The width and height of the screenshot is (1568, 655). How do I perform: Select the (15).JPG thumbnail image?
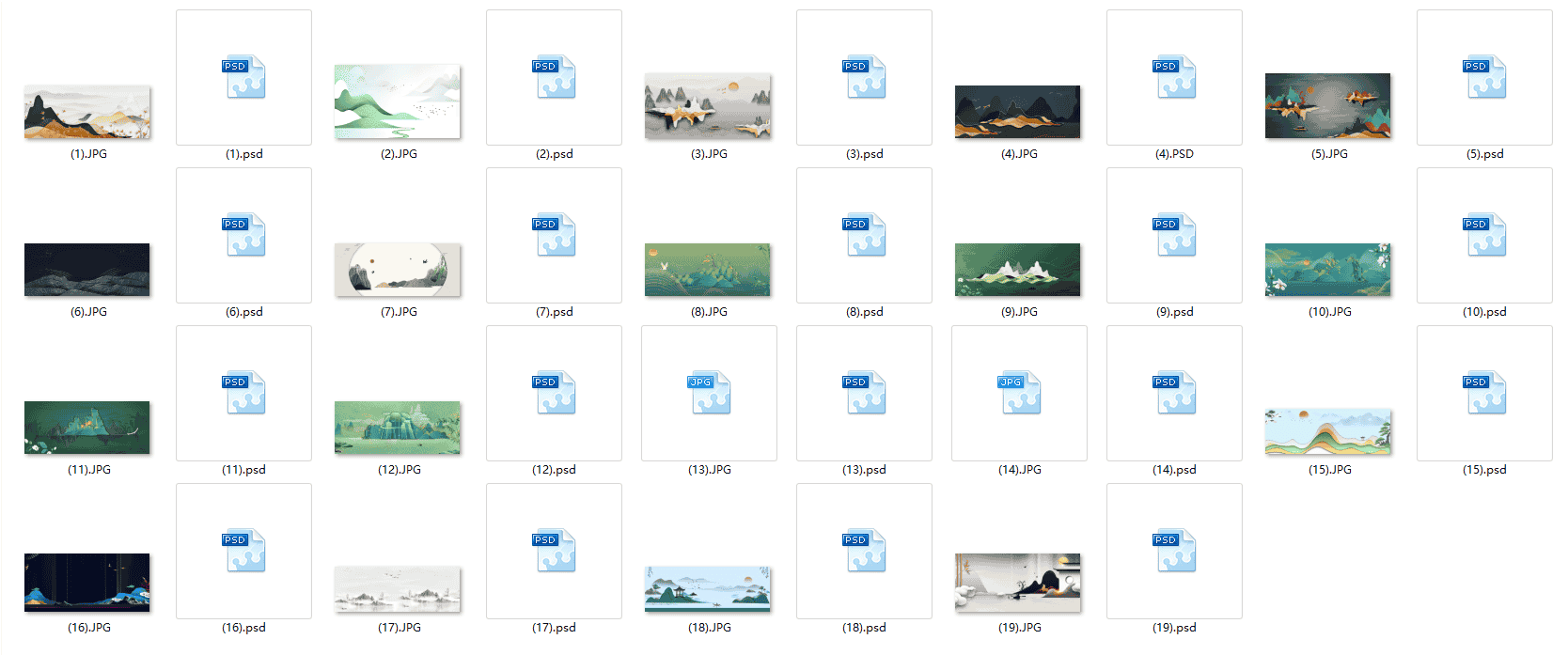pos(1328,431)
